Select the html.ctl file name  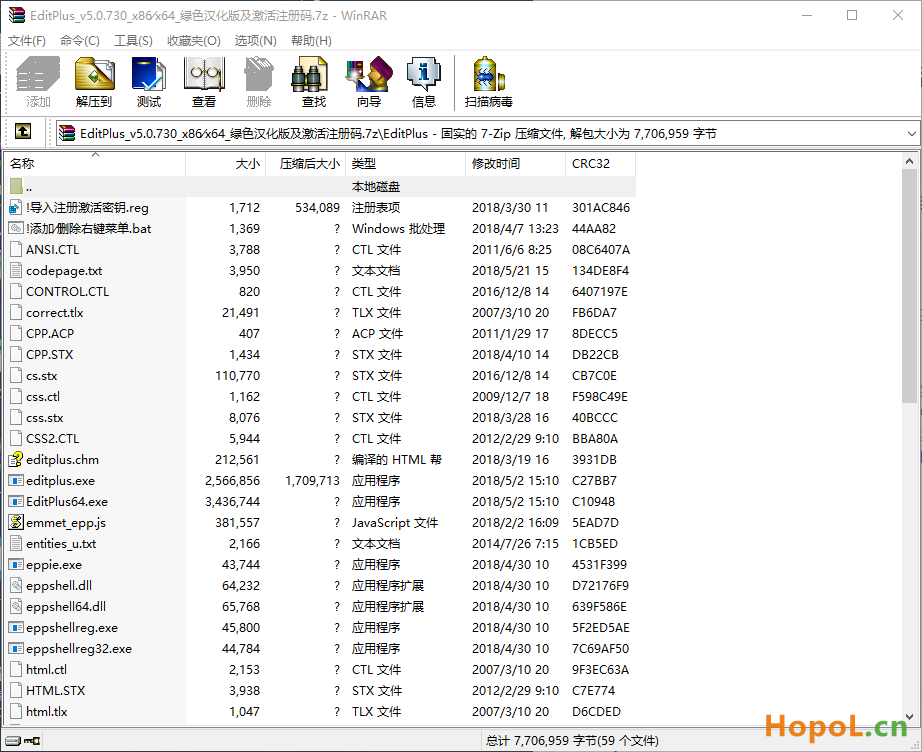coord(46,670)
